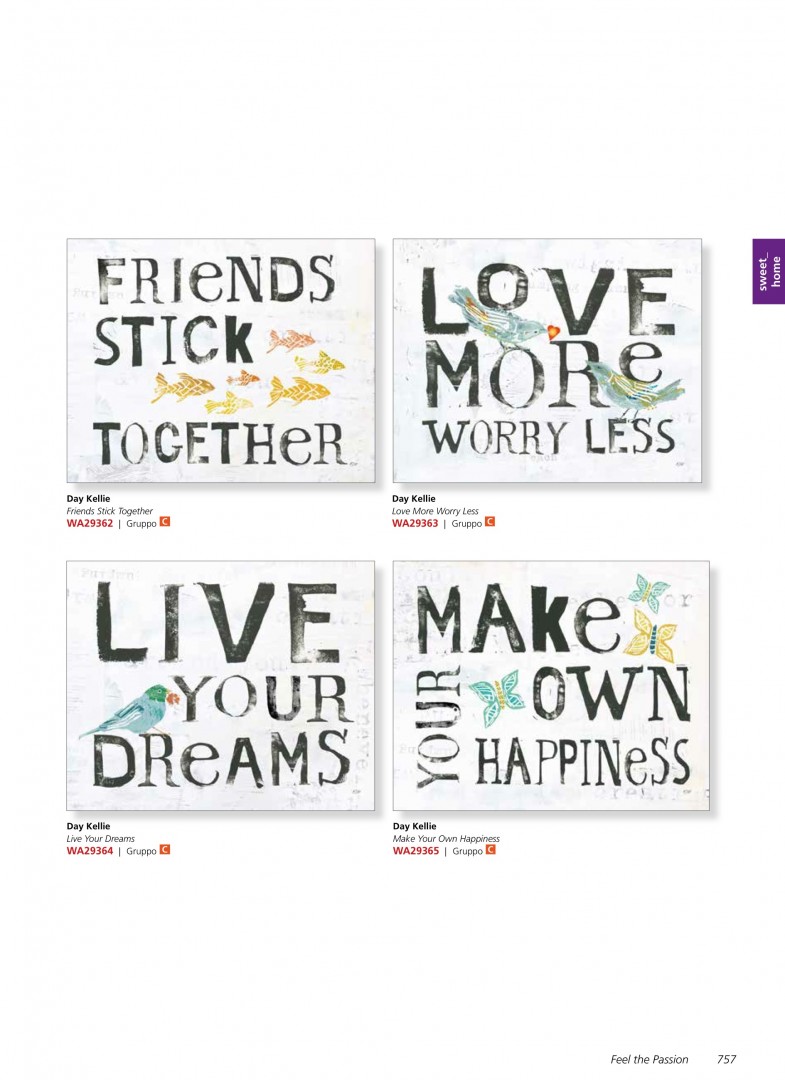This screenshot has width=785, height=1080.
Task: Click the Live Your Dreams italic title
Action: [x=101, y=839]
